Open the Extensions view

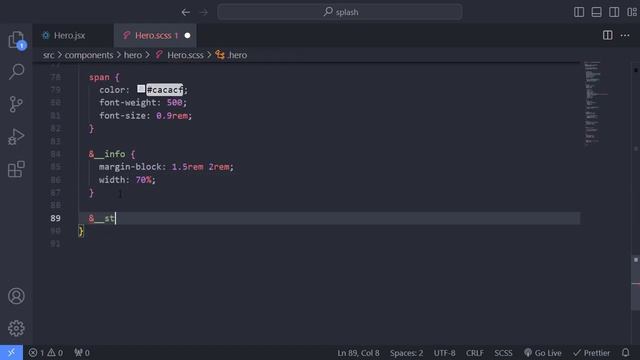coord(16,169)
